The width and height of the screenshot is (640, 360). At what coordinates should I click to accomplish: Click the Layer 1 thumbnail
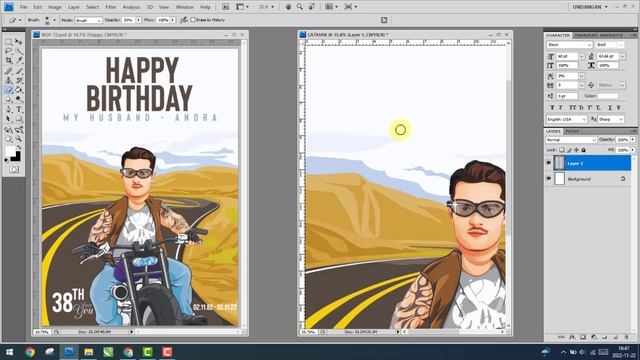click(x=559, y=163)
